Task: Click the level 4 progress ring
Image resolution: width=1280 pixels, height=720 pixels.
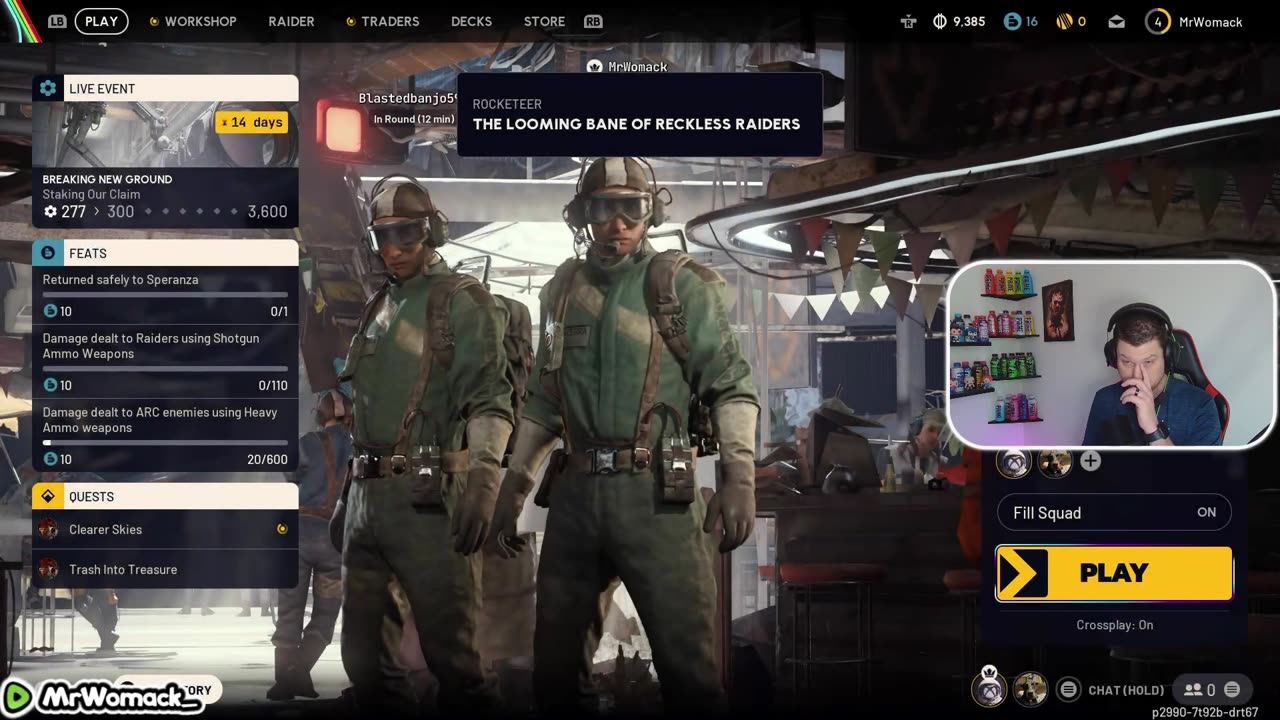Action: (1158, 21)
